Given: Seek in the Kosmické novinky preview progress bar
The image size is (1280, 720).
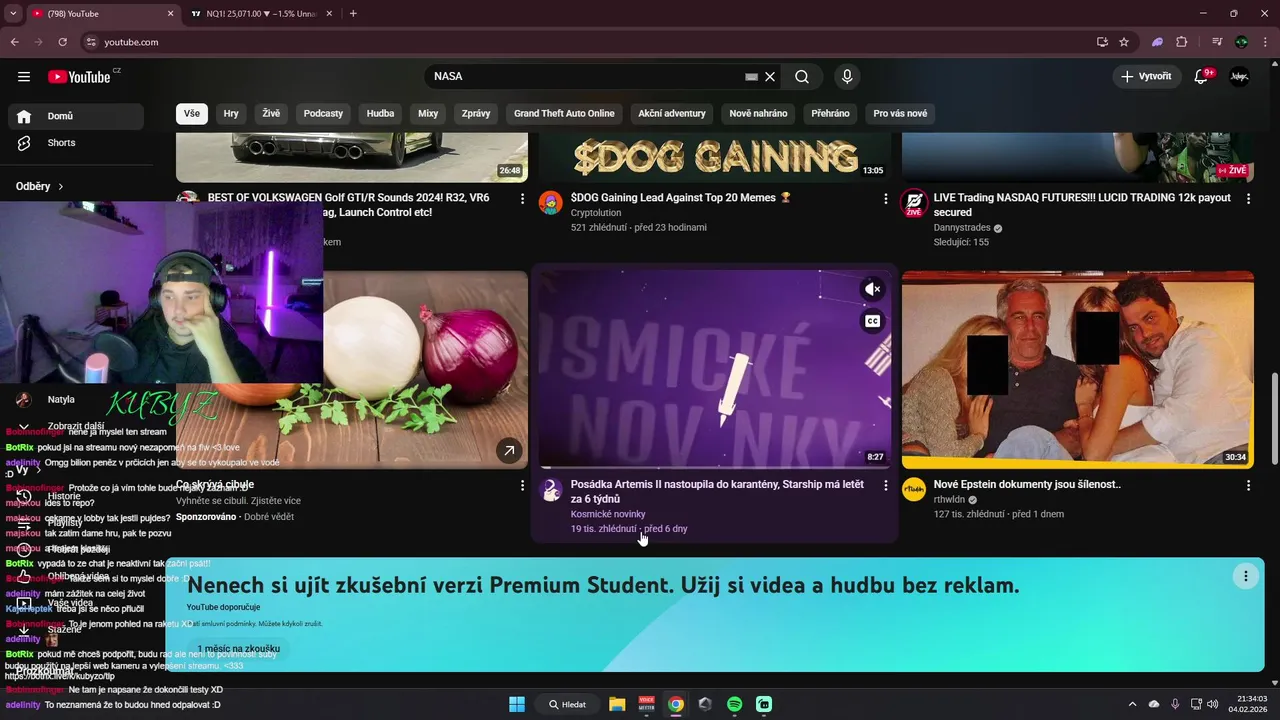Looking at the screenshot, I should point(715,467).
